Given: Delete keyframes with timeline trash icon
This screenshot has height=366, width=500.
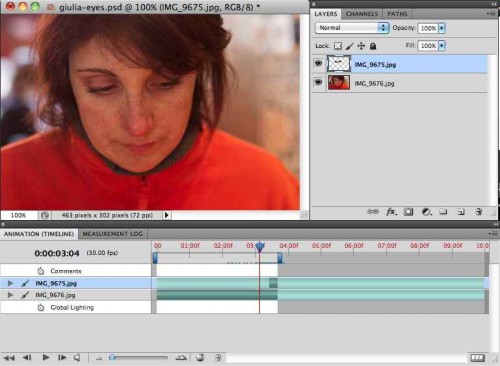Looking at the screenshot, I should point(218,358).
